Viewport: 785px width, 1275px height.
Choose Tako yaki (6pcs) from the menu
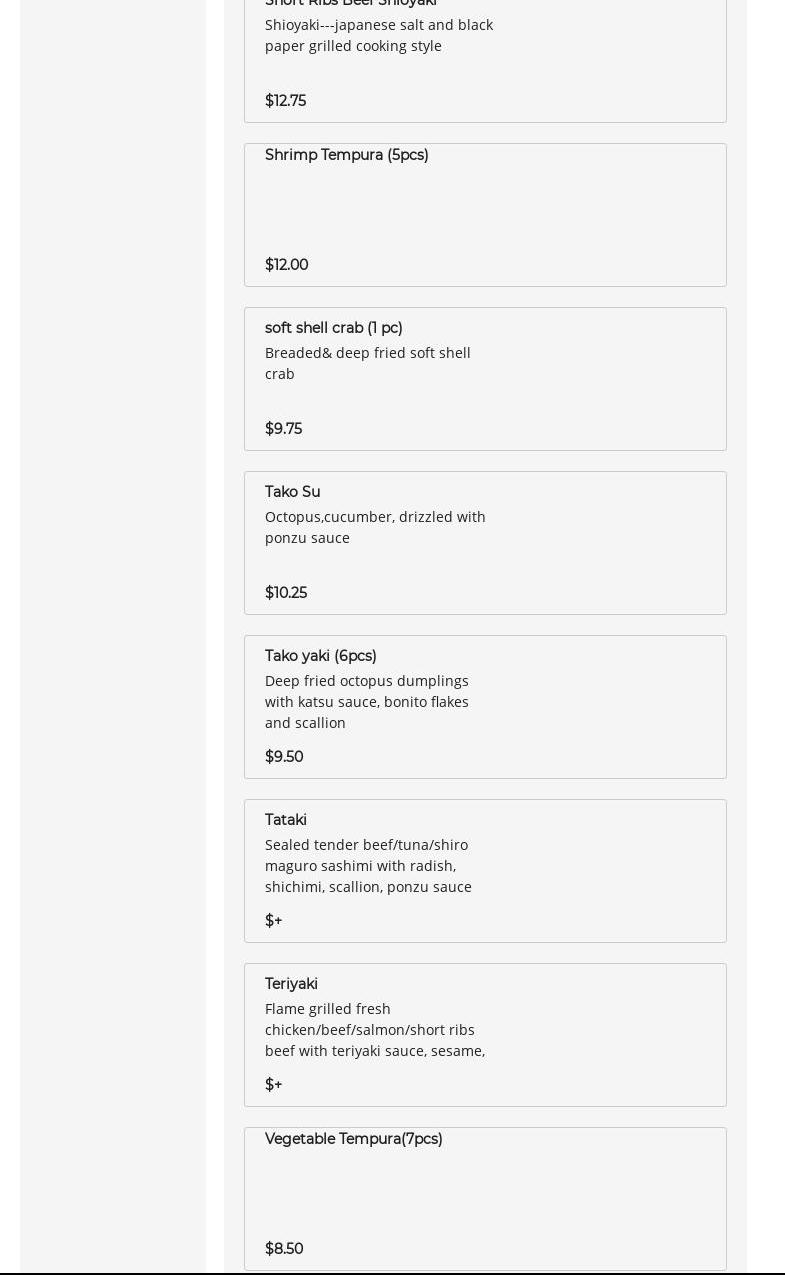click(320, 656)
